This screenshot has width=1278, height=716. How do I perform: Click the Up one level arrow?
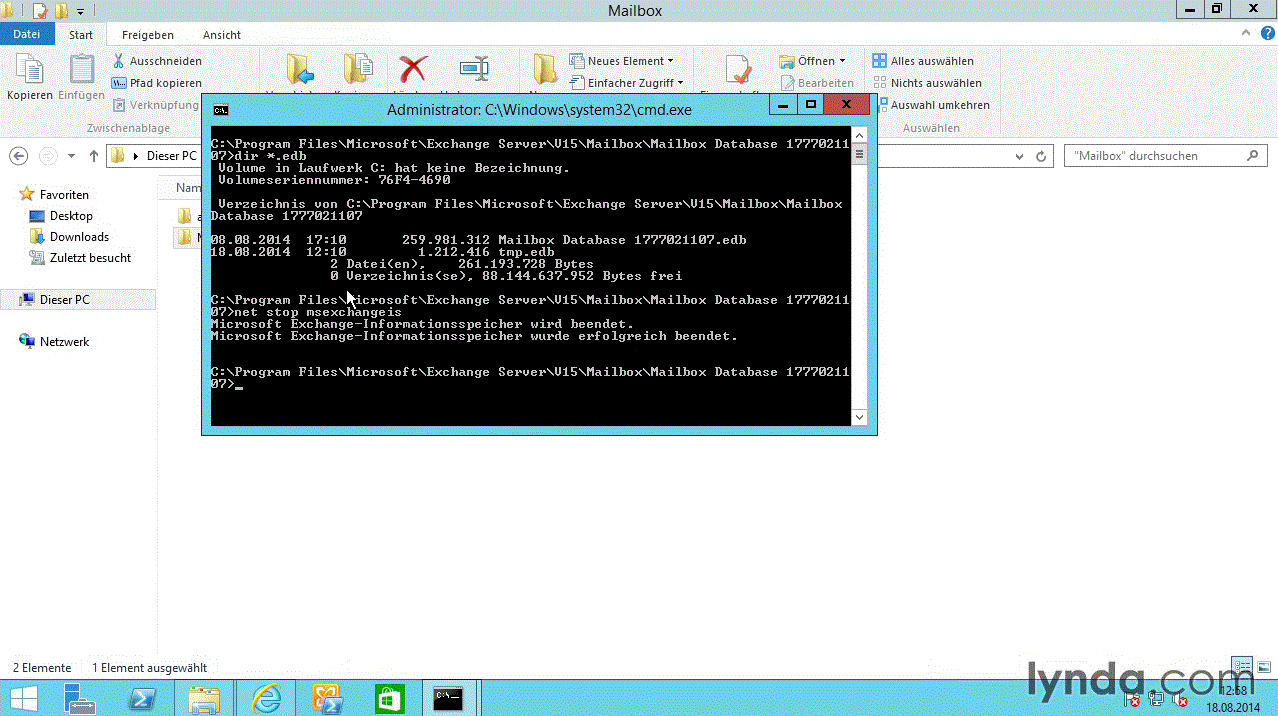[x=94, y=156]
